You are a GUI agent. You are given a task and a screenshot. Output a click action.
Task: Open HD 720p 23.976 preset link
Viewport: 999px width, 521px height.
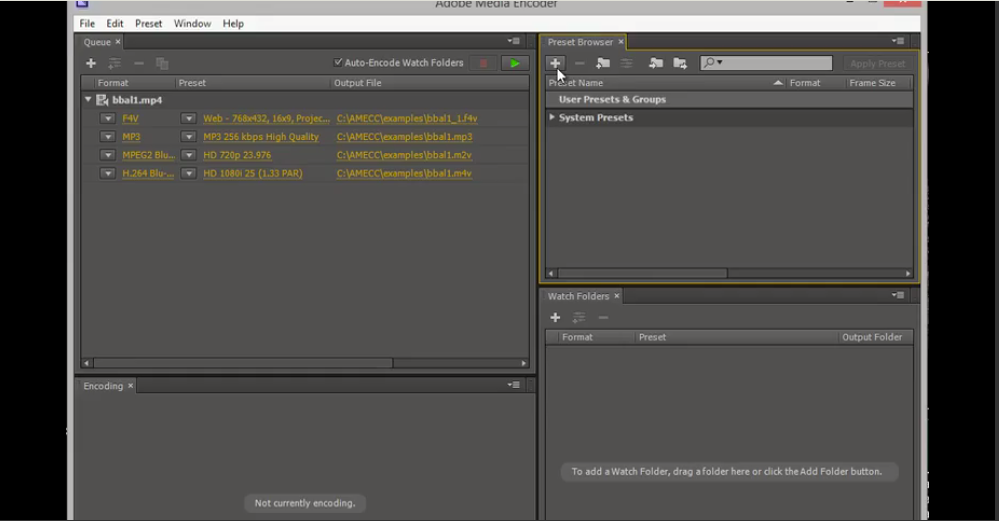[x=237, y=155]
